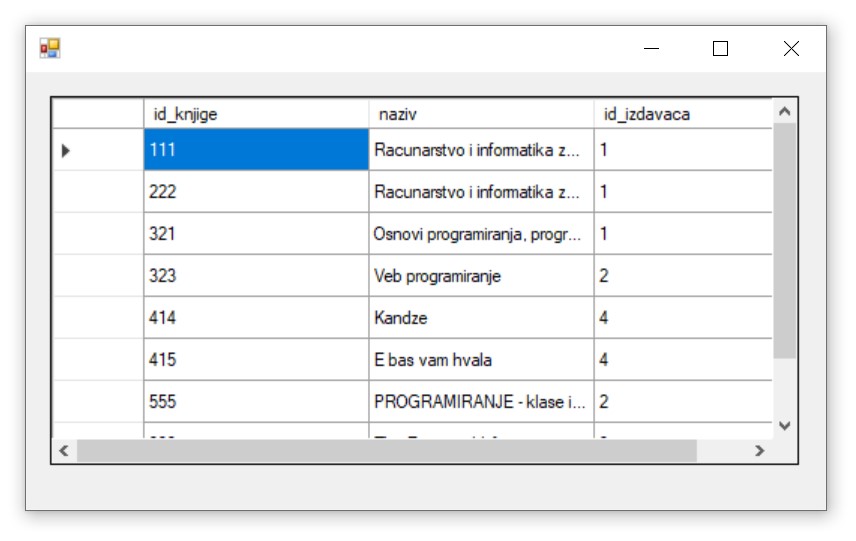Select the 'Veb programiranje' cell
The height and width of the screenshot is (541, 856).
click(x=481, y=276)
